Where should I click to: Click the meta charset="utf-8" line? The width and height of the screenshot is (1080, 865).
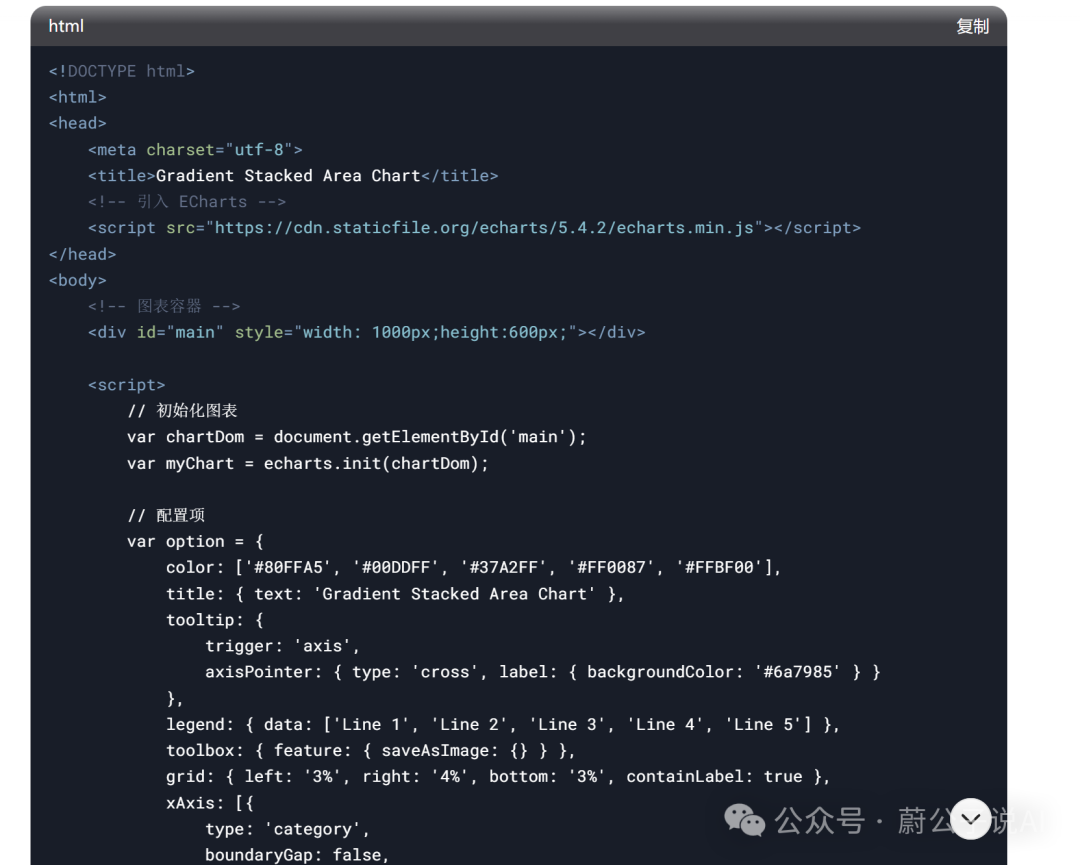(x=195, y=149)
